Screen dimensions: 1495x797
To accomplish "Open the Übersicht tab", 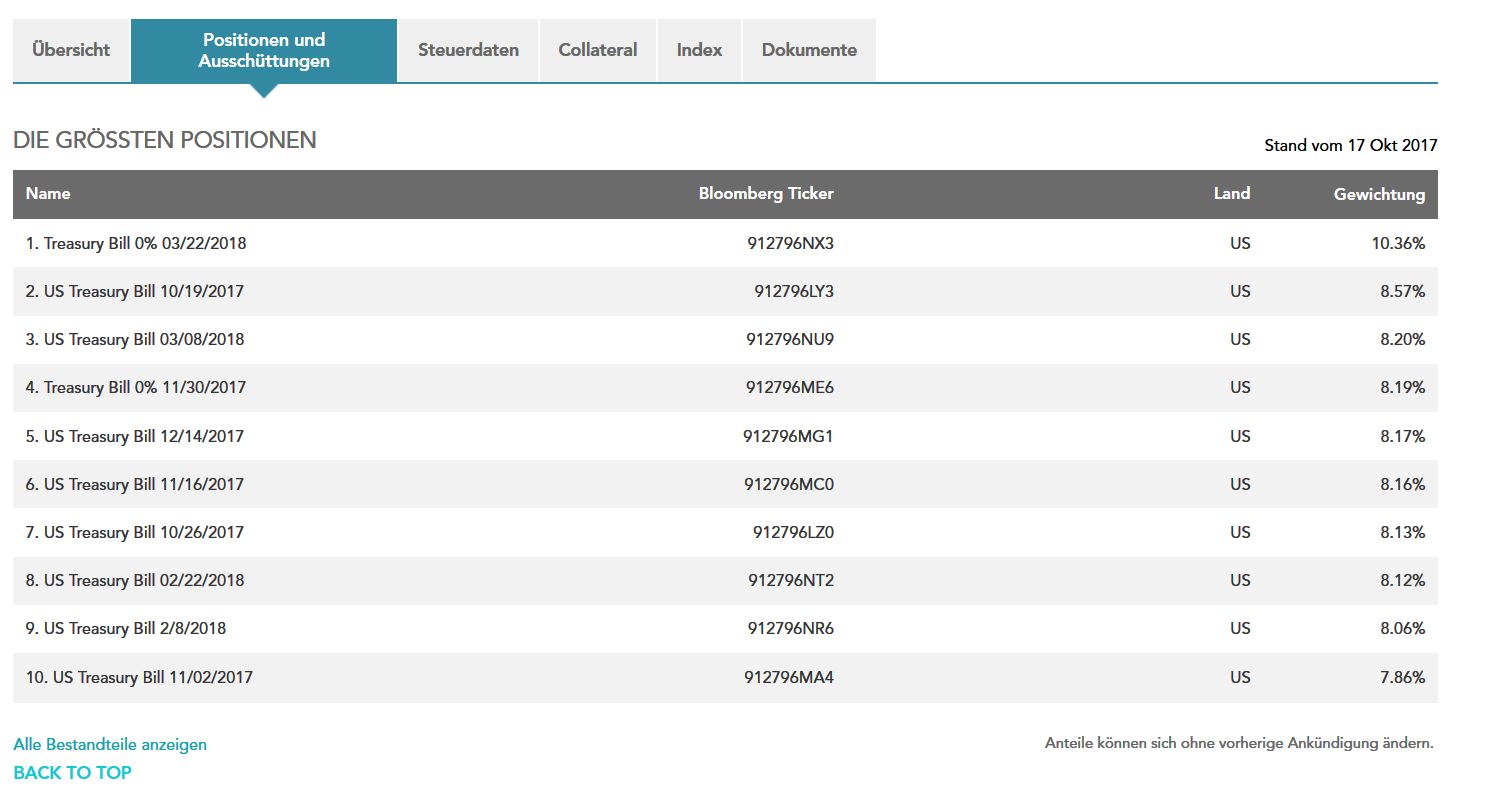I will click(x=71, y=50).
